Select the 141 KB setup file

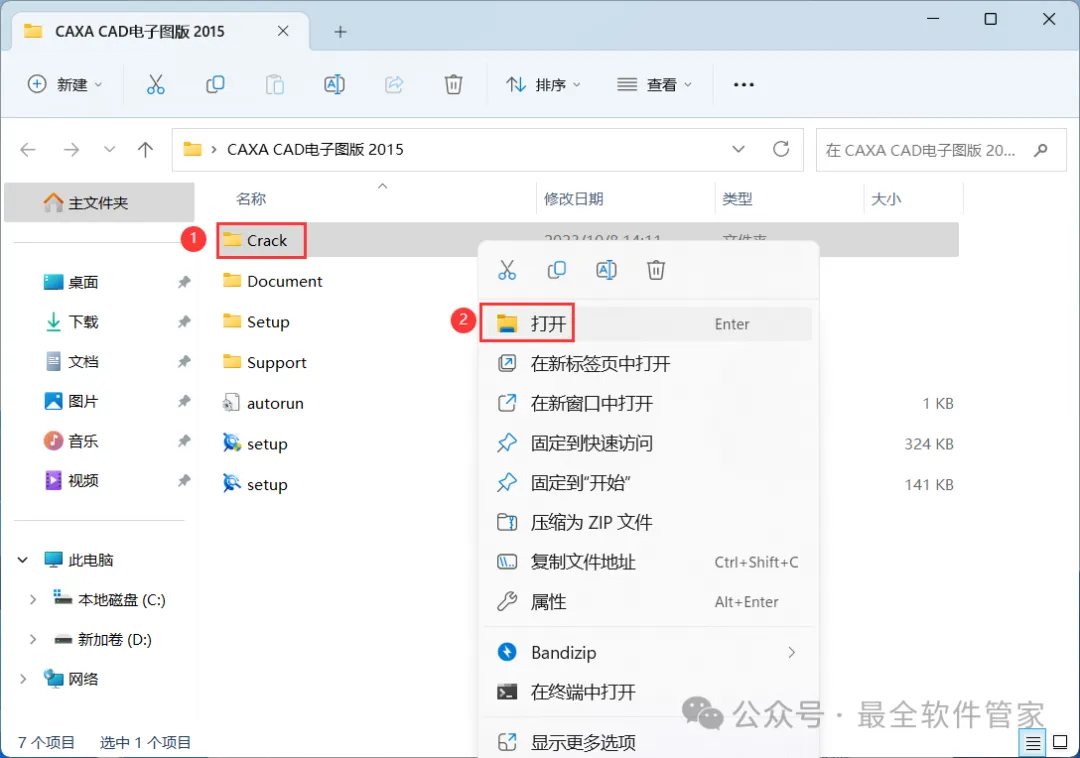click(x=255, y=484)
